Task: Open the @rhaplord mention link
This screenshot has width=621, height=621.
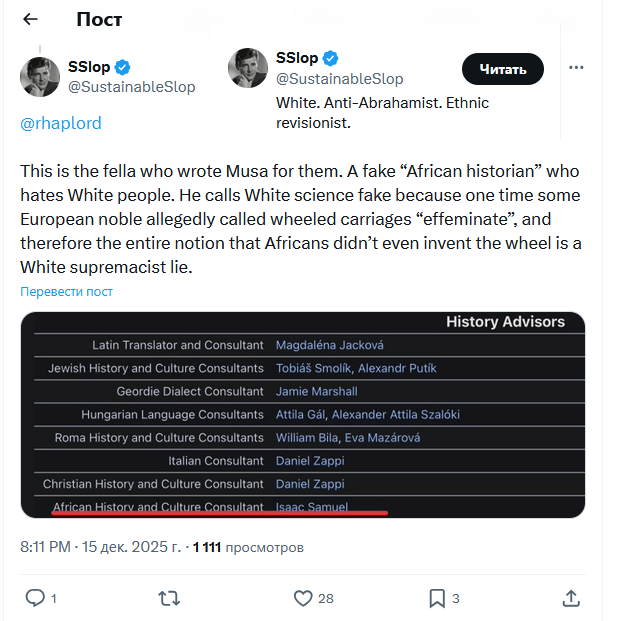Action: (x=61, y=123)
